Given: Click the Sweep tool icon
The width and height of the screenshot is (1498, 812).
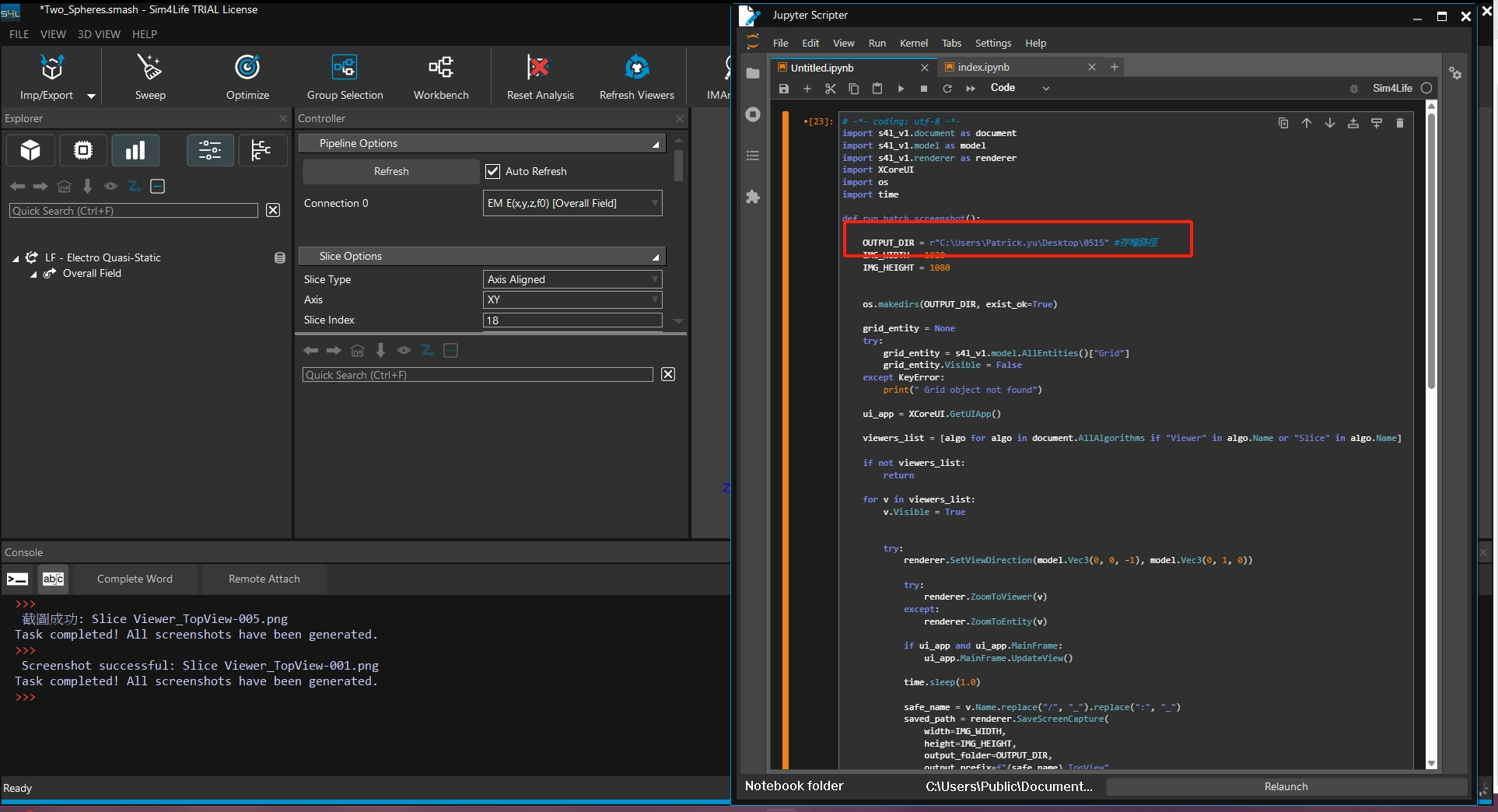Looking at the screenshot, I should click(149, 68).
